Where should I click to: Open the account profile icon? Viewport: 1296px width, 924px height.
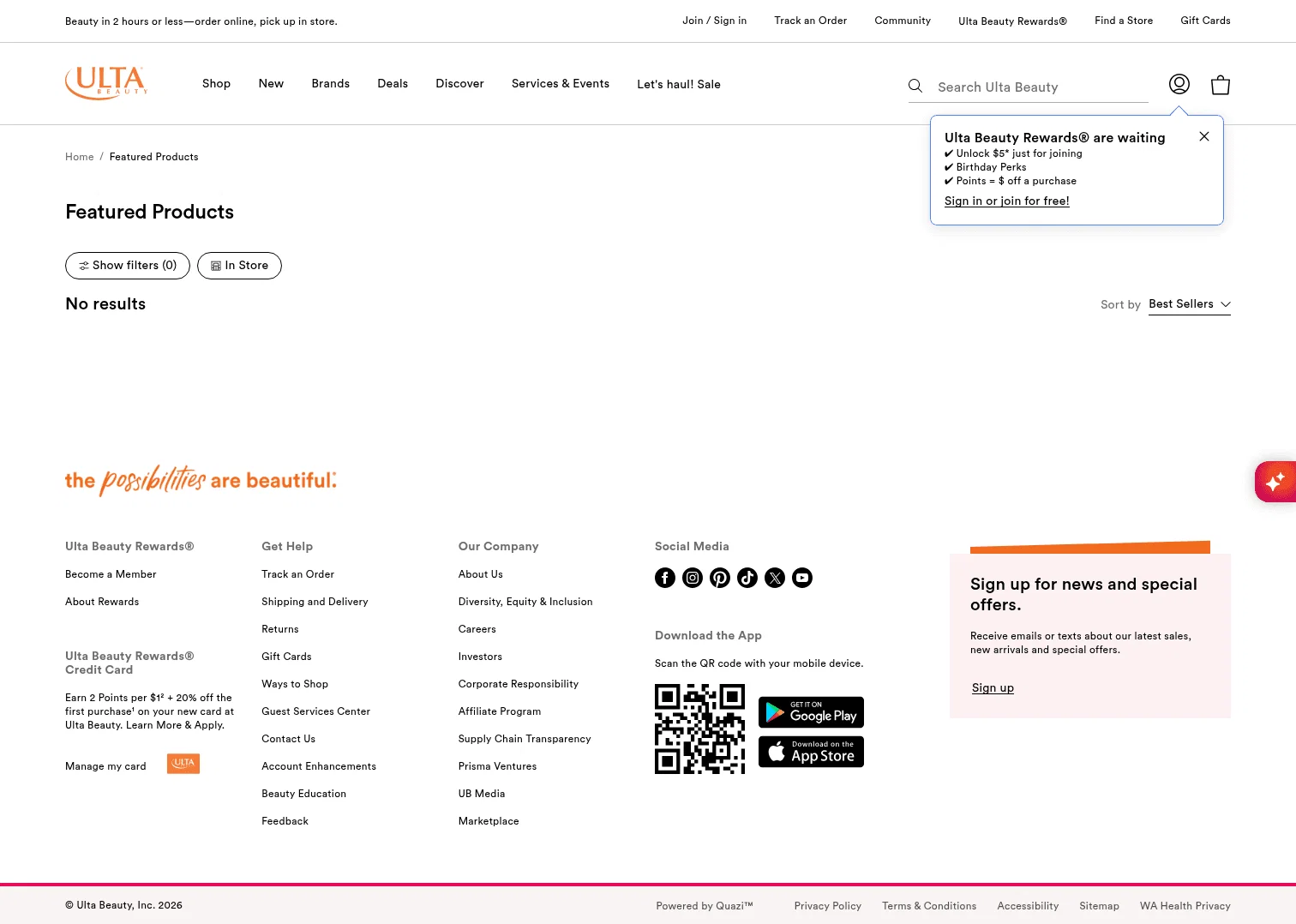(1179, 84)
